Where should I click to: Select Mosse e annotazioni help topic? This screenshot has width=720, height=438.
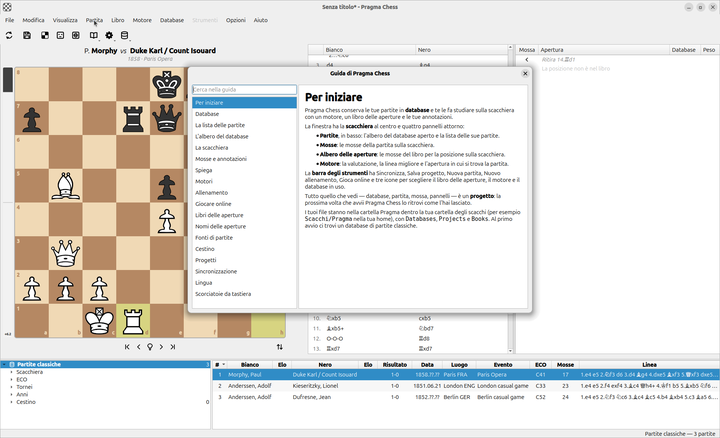pyautogui.click(x=244, y=159)
